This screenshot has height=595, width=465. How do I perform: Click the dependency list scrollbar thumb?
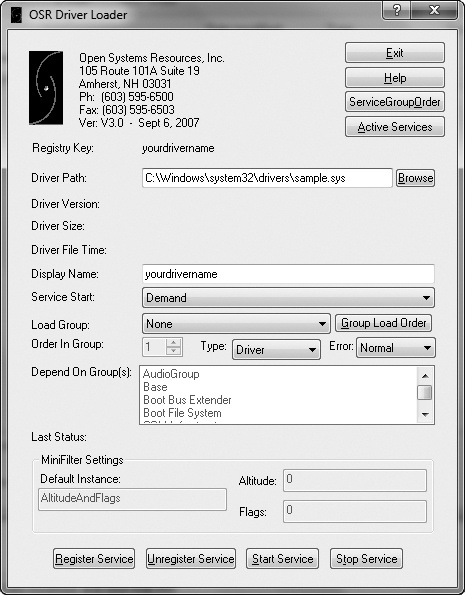[425, 392]
